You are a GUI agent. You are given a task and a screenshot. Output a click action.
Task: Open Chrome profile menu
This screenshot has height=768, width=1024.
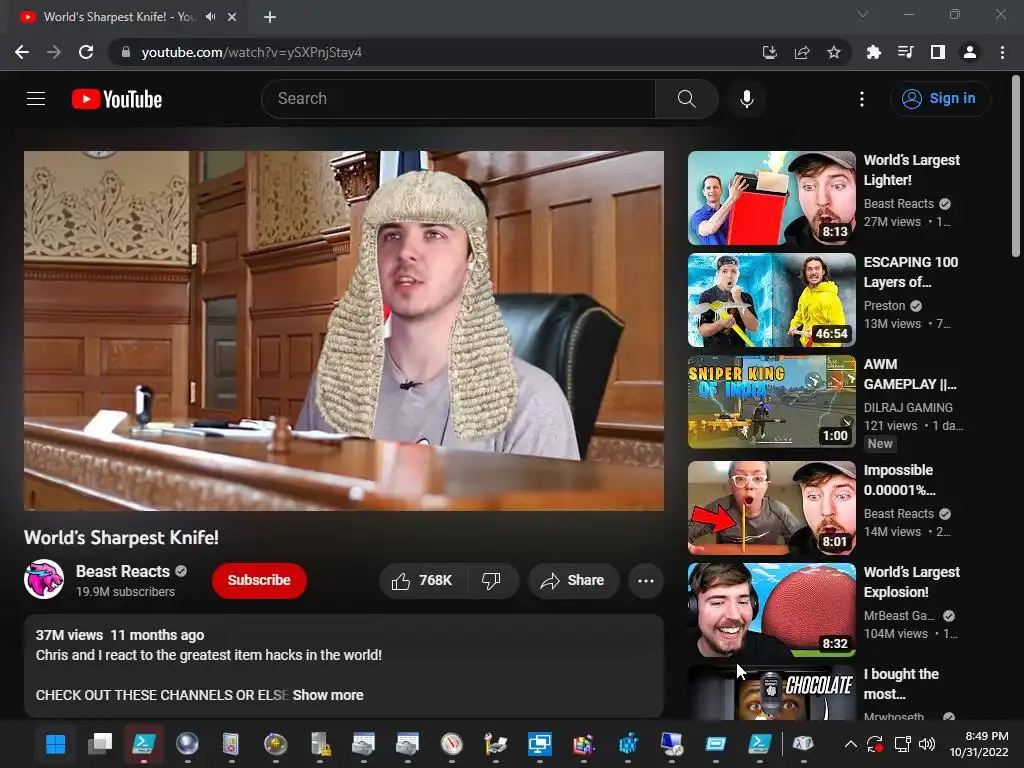[x=970, y=52]
